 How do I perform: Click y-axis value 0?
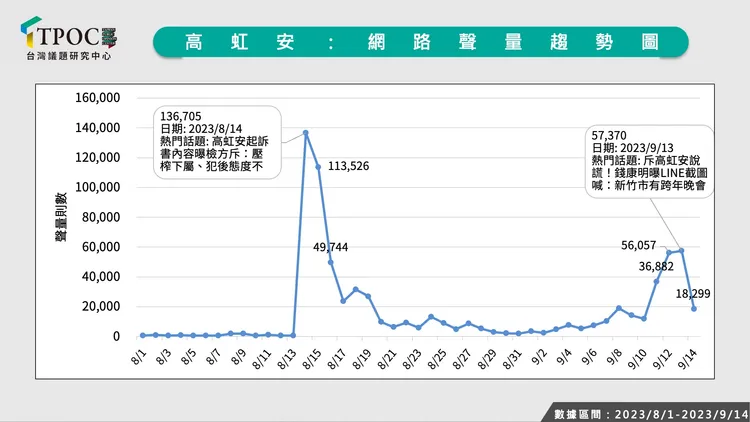click(116, 336)
